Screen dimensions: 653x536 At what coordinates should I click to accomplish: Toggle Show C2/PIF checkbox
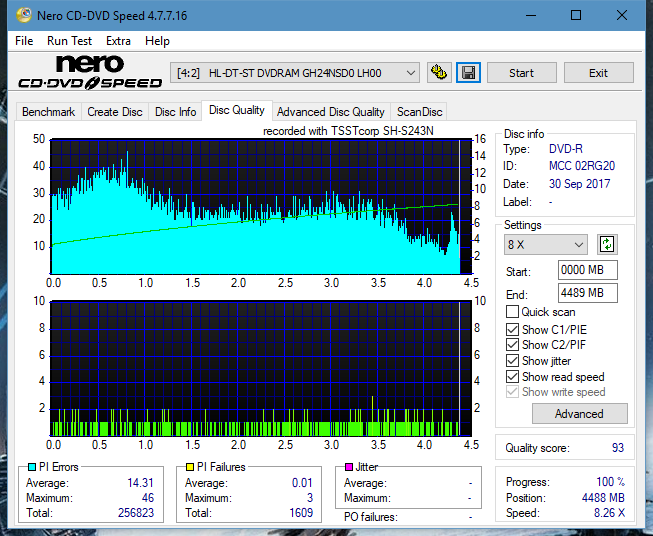click(512, 345)
